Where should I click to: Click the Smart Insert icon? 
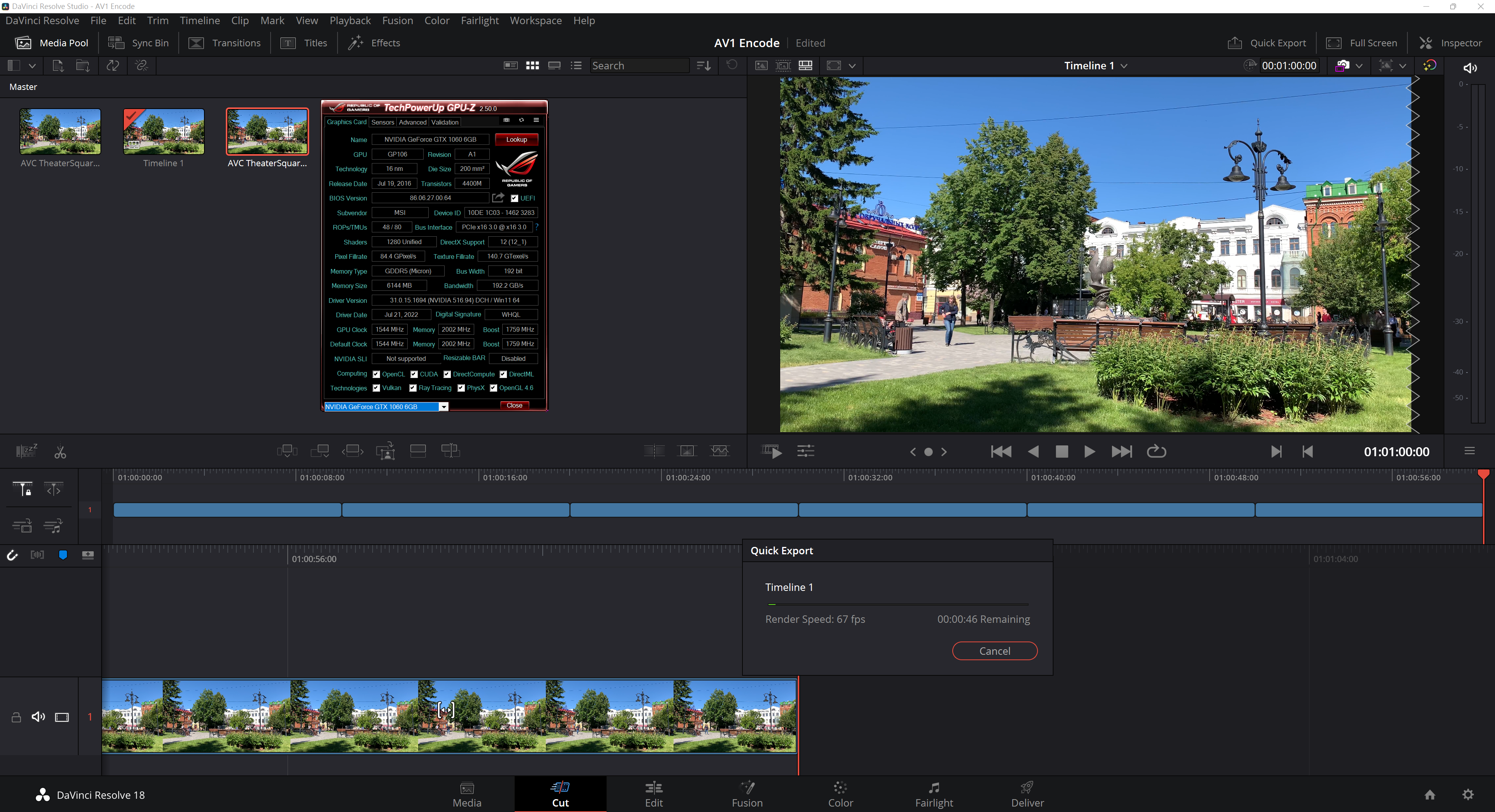point(287,451)
